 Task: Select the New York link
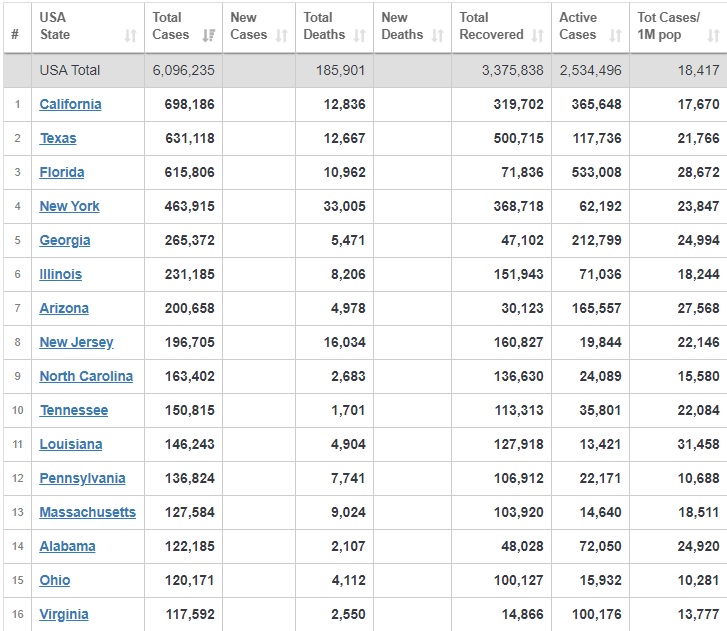pyautogui.click(x=69, y=206)
